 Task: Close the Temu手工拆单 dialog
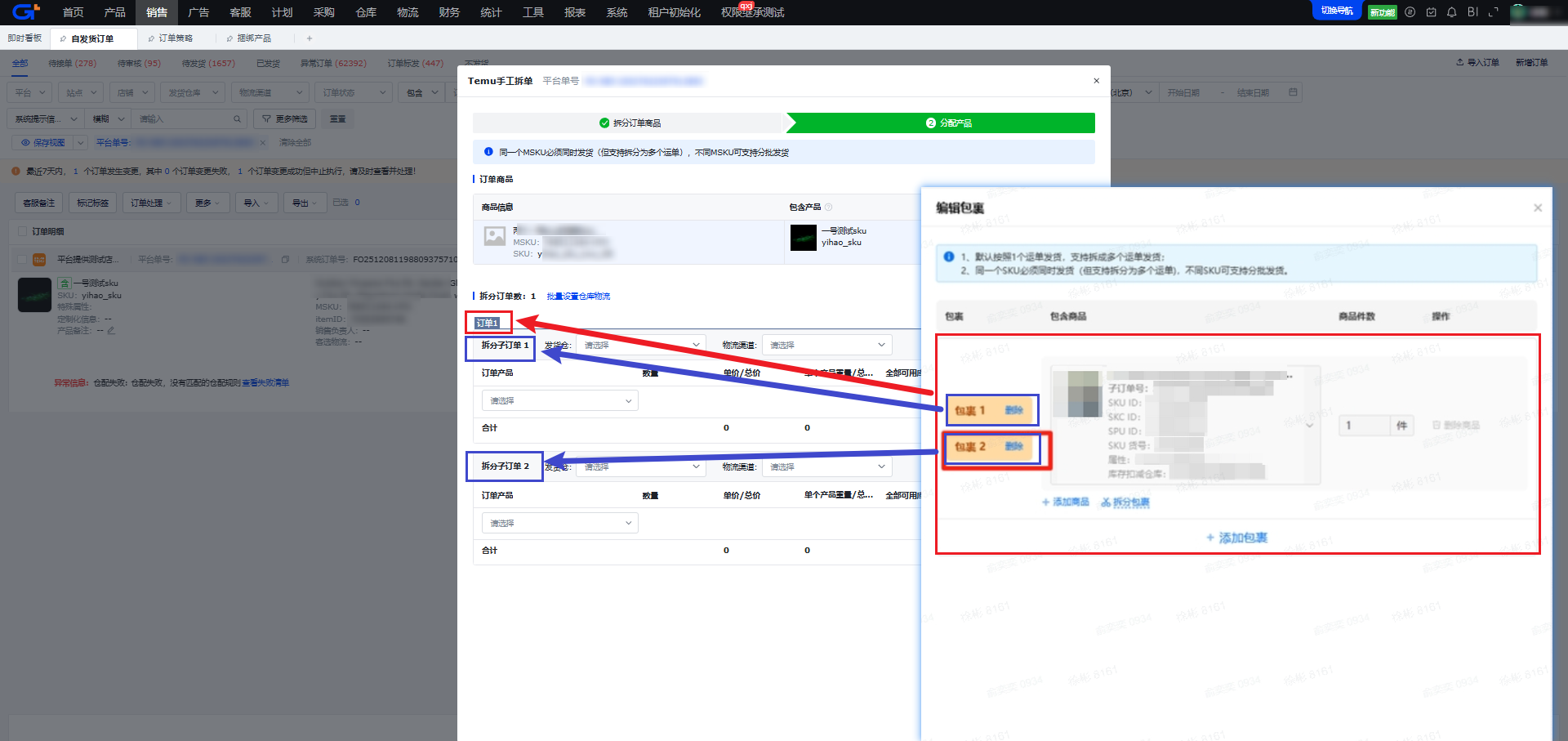click(x=1096, y=81)
